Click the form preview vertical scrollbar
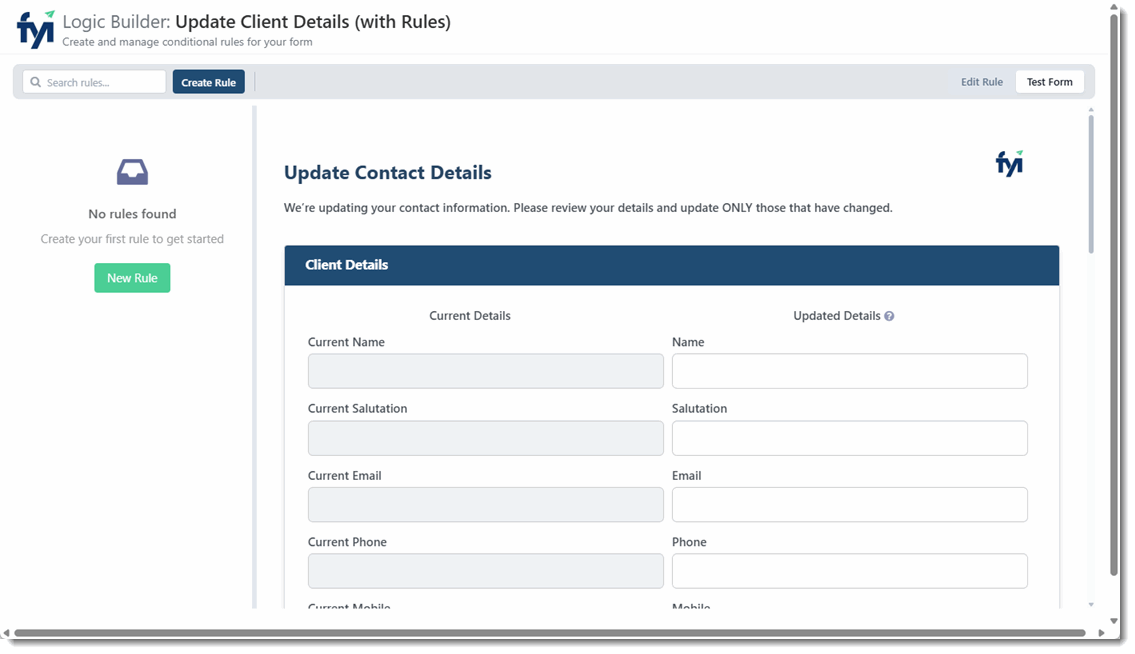This screenshot has height=654, width=1135. click(x=1091, y=184)
